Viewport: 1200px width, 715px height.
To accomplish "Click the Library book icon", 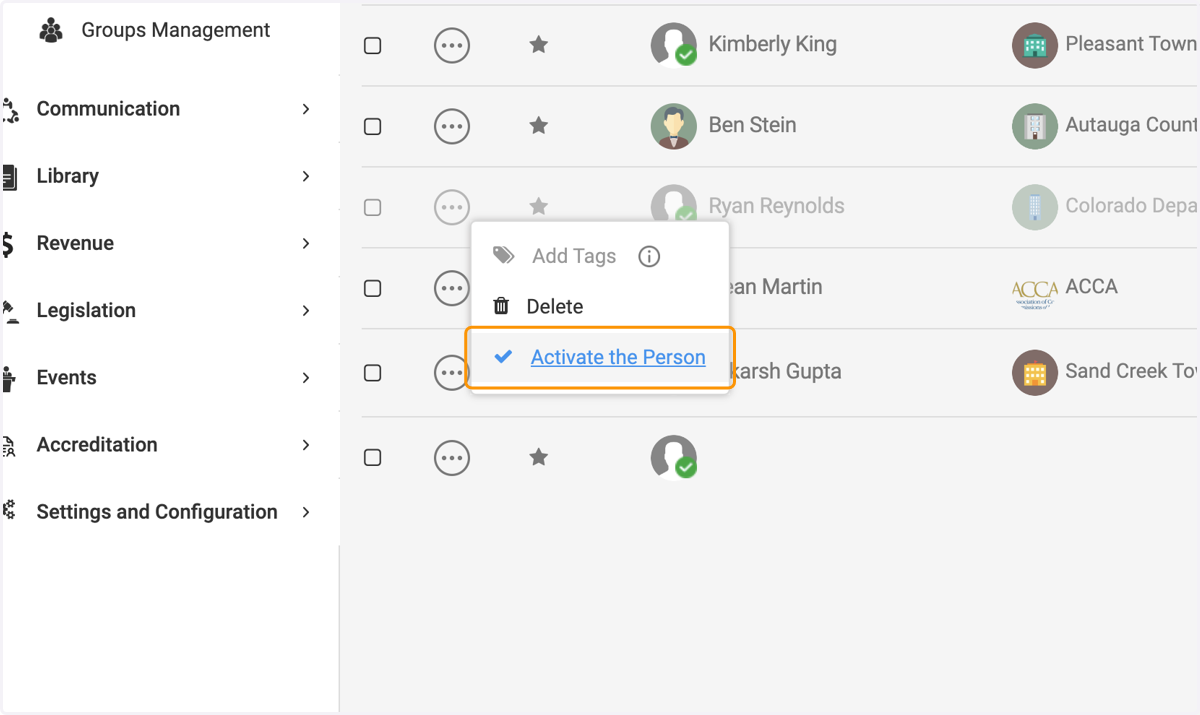I will tap(9, 178).
